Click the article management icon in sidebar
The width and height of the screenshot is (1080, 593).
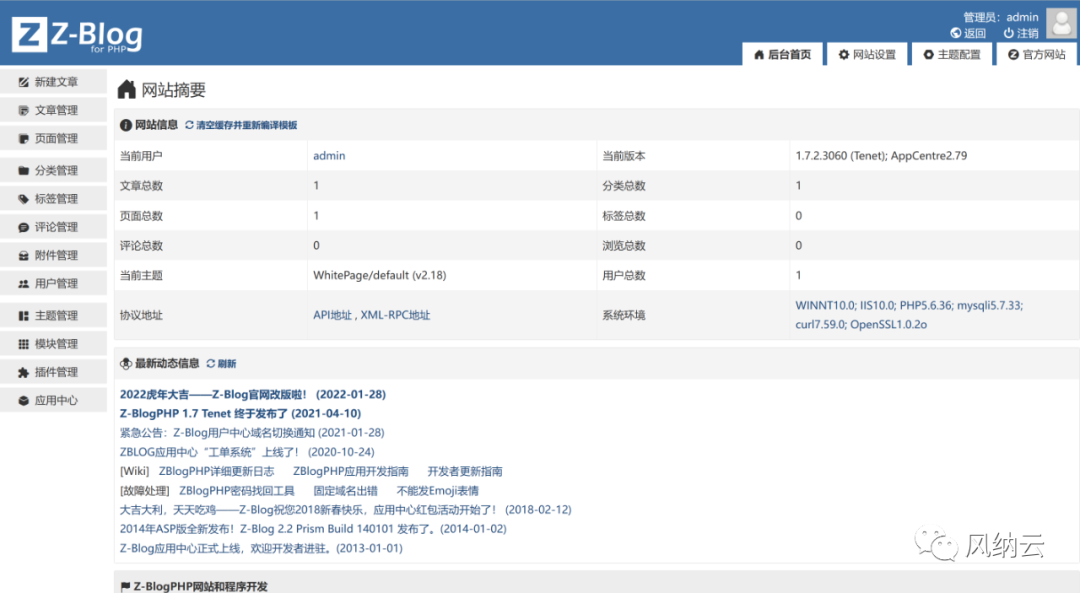[23, 110]
